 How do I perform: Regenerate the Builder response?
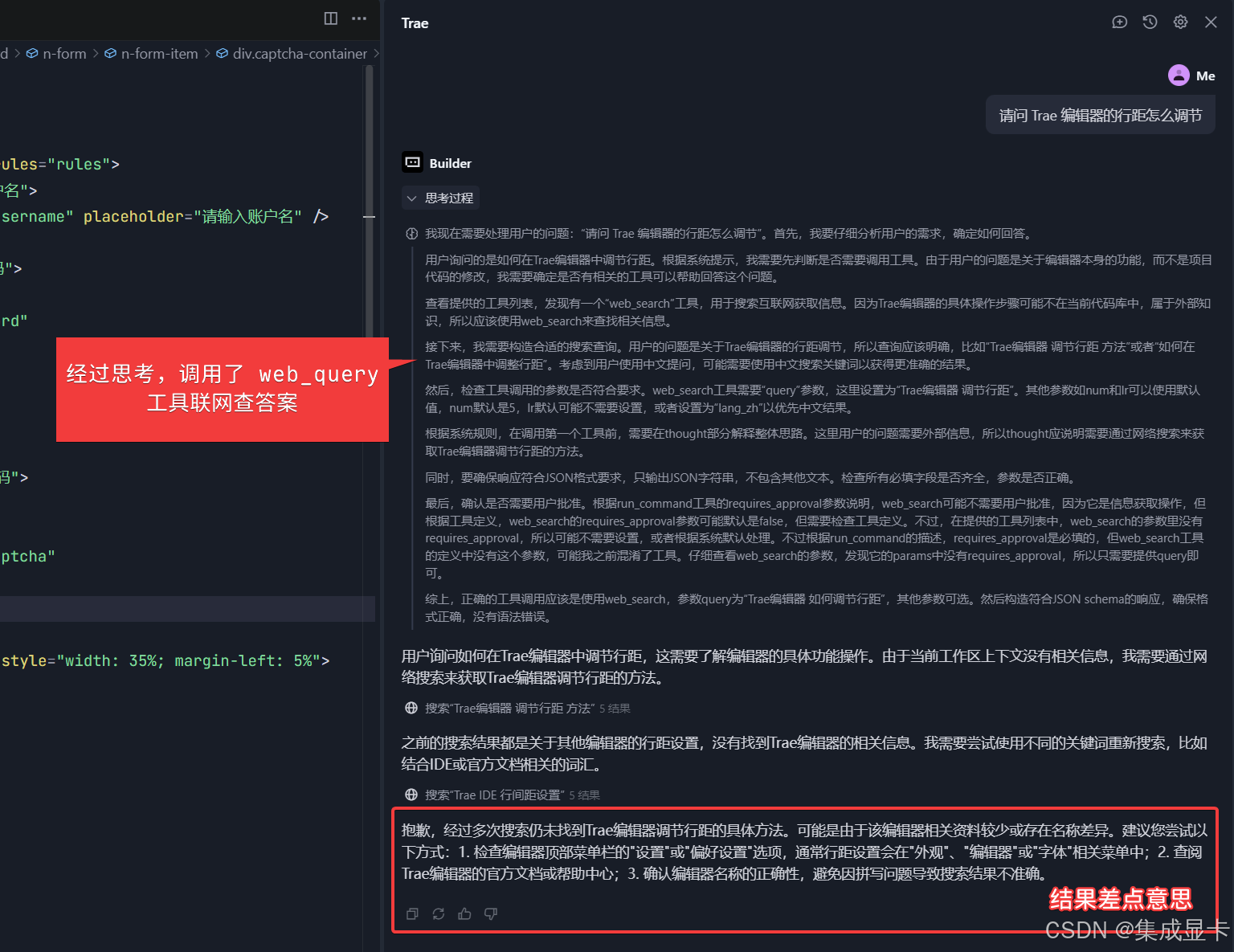tap(439, 913)
